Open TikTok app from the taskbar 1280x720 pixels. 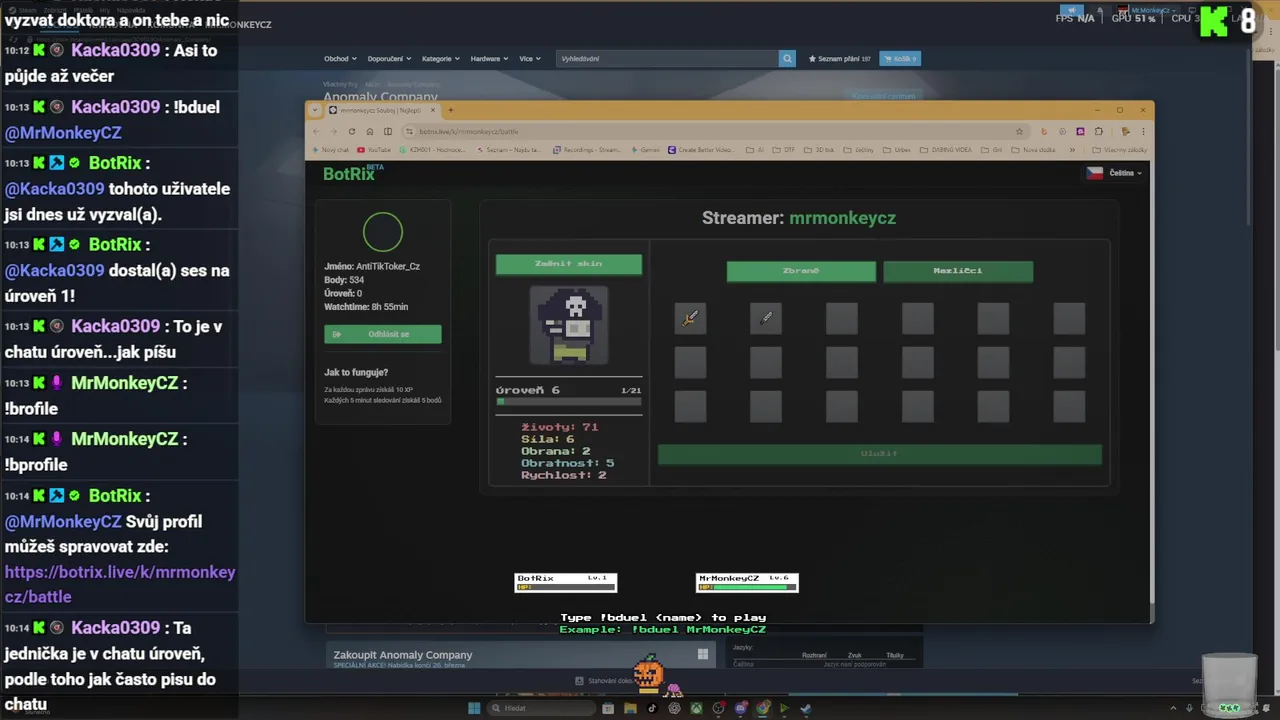(652, 708)
